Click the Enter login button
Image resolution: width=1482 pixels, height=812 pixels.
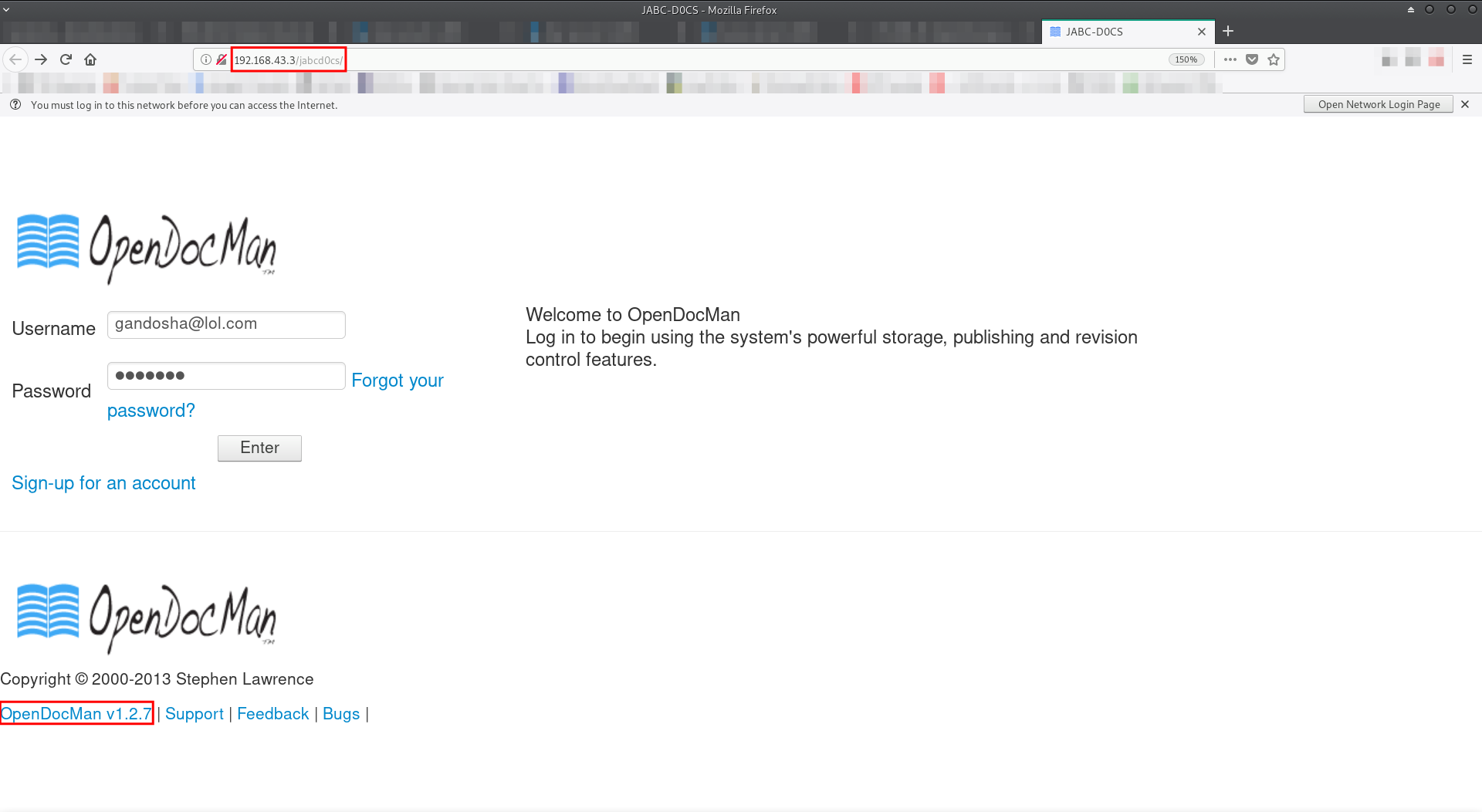[x=259, y=448]
